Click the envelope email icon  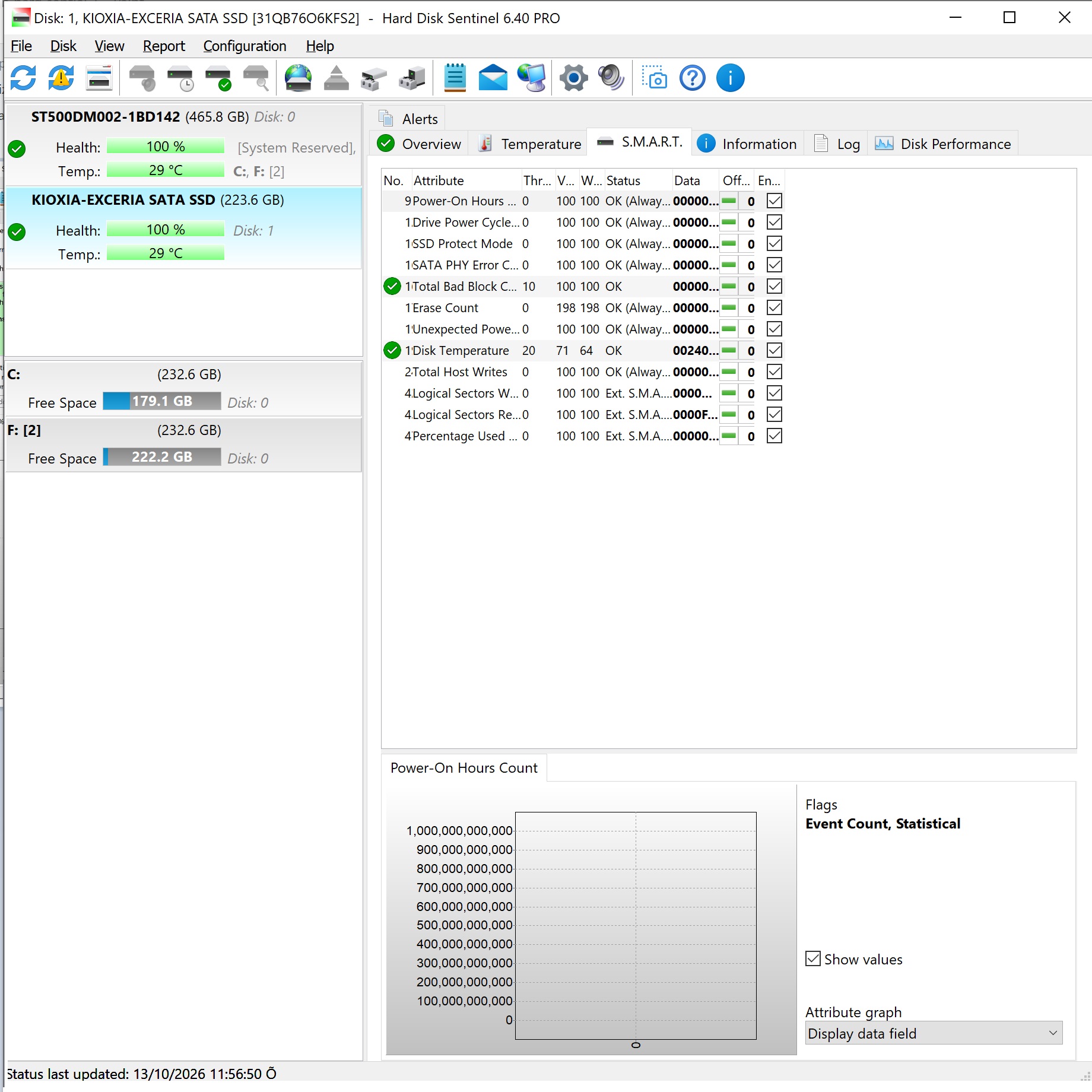click(x=493, y=78)
